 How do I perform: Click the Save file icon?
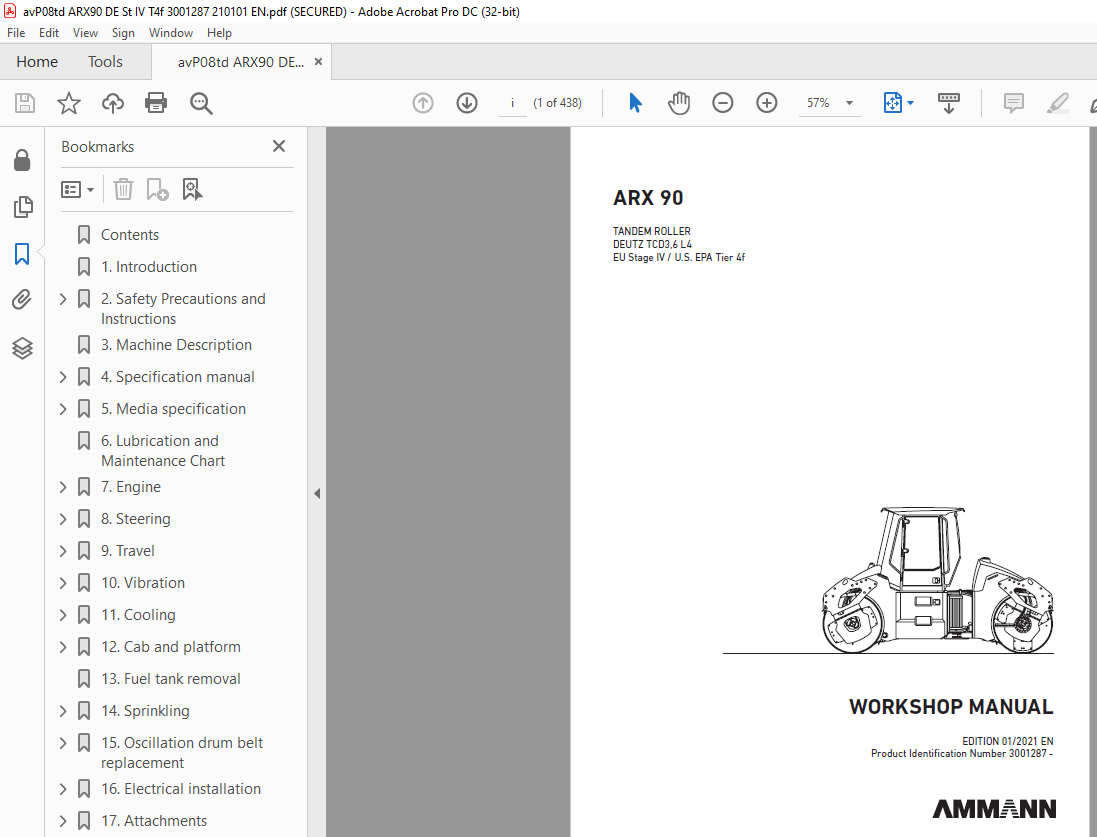(x=25, y=103)
